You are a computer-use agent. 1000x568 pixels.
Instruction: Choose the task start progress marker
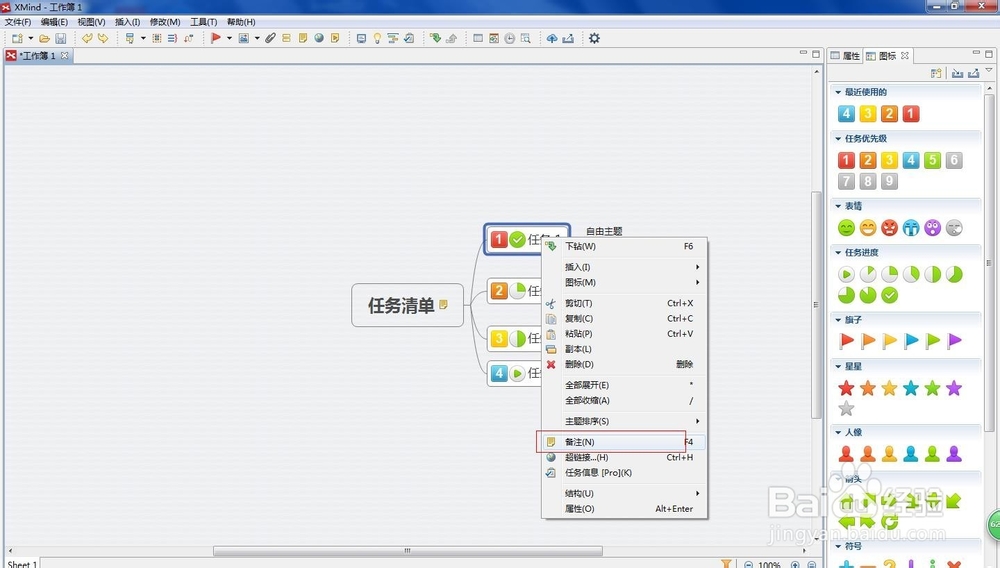tap(846, 274)
